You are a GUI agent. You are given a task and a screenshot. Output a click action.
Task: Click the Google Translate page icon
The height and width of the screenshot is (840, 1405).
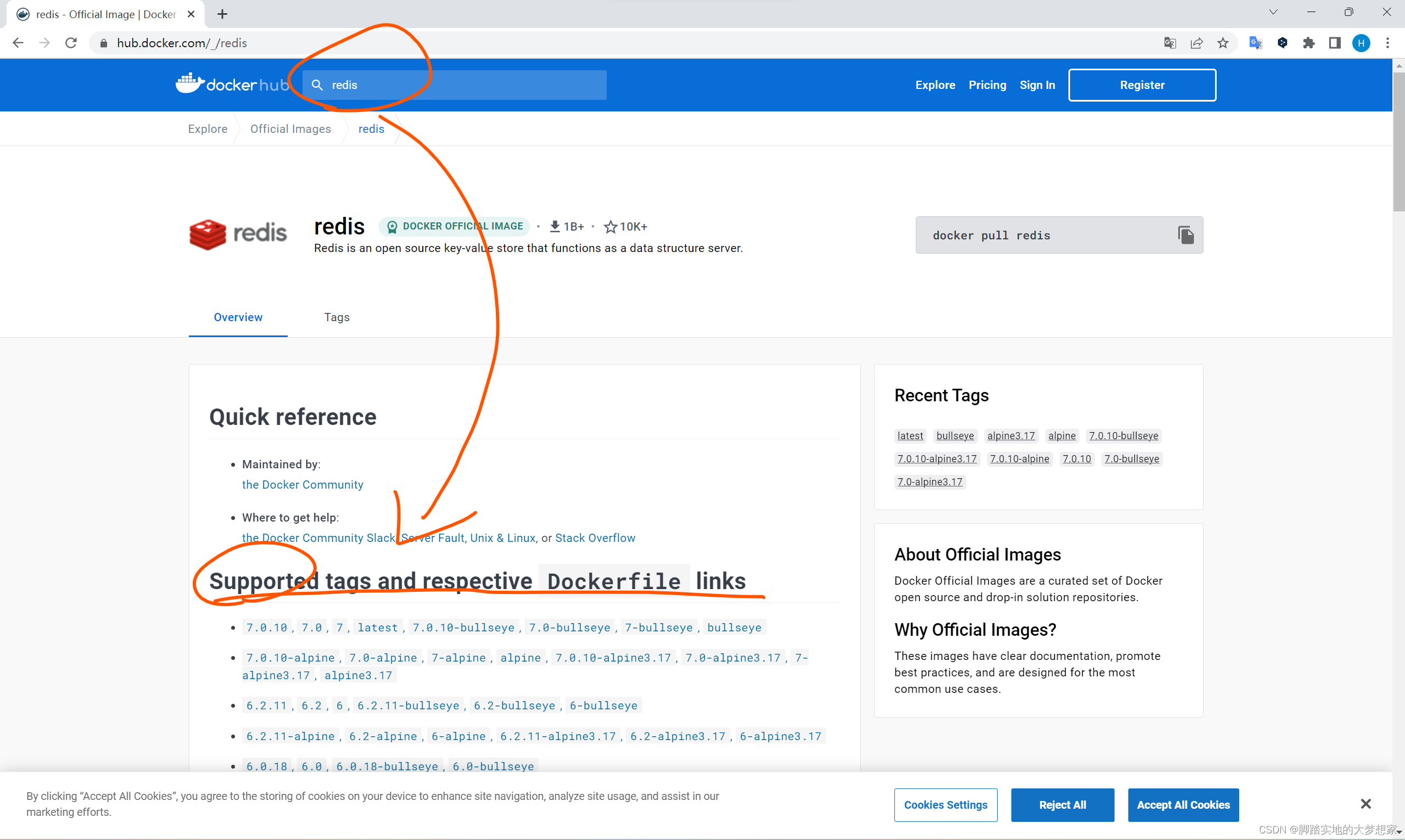(1169, 43)
